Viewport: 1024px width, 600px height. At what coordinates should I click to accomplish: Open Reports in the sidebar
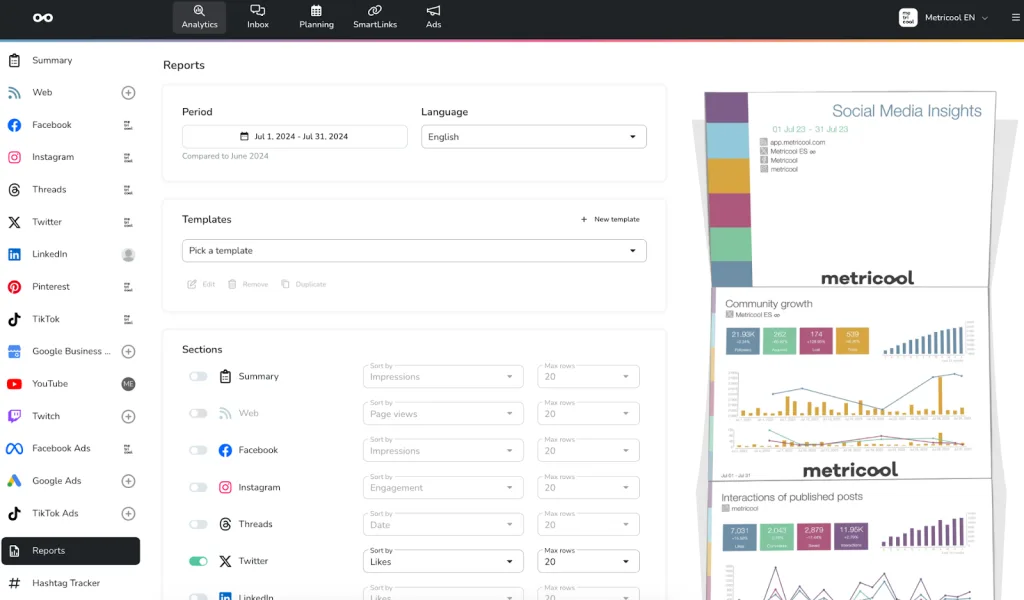[71, 551]
